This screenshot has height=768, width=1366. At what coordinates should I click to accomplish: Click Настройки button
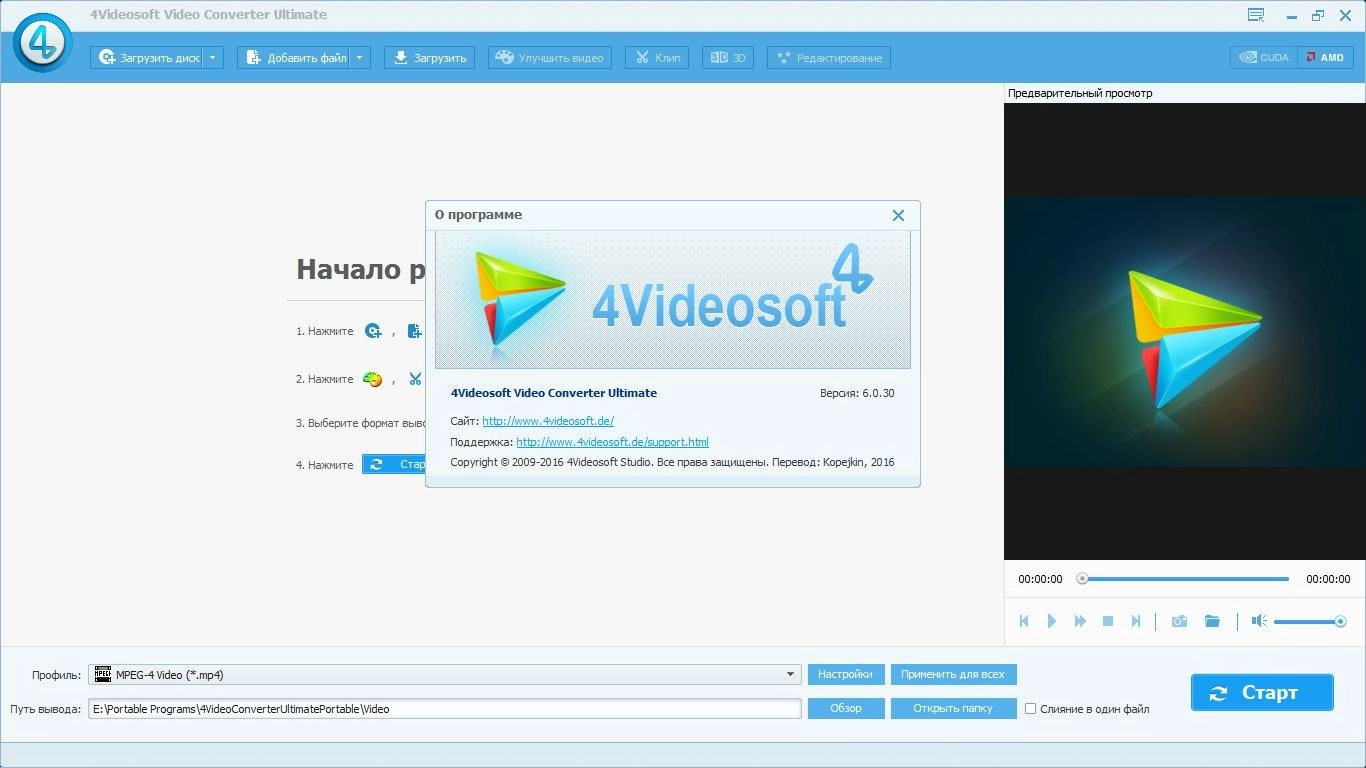[x=846, y=675]
